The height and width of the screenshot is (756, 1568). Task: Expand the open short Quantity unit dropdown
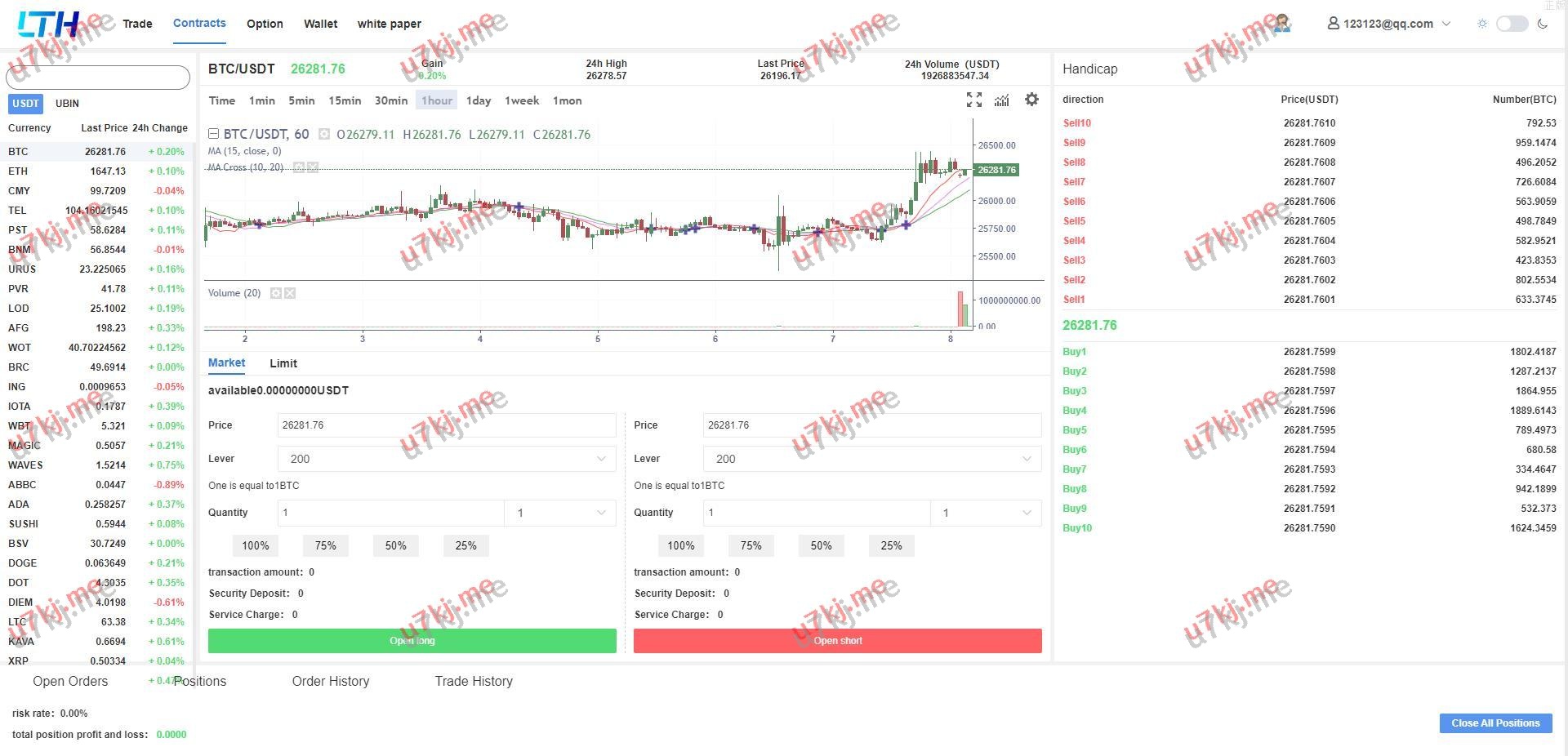click(986, 513)
